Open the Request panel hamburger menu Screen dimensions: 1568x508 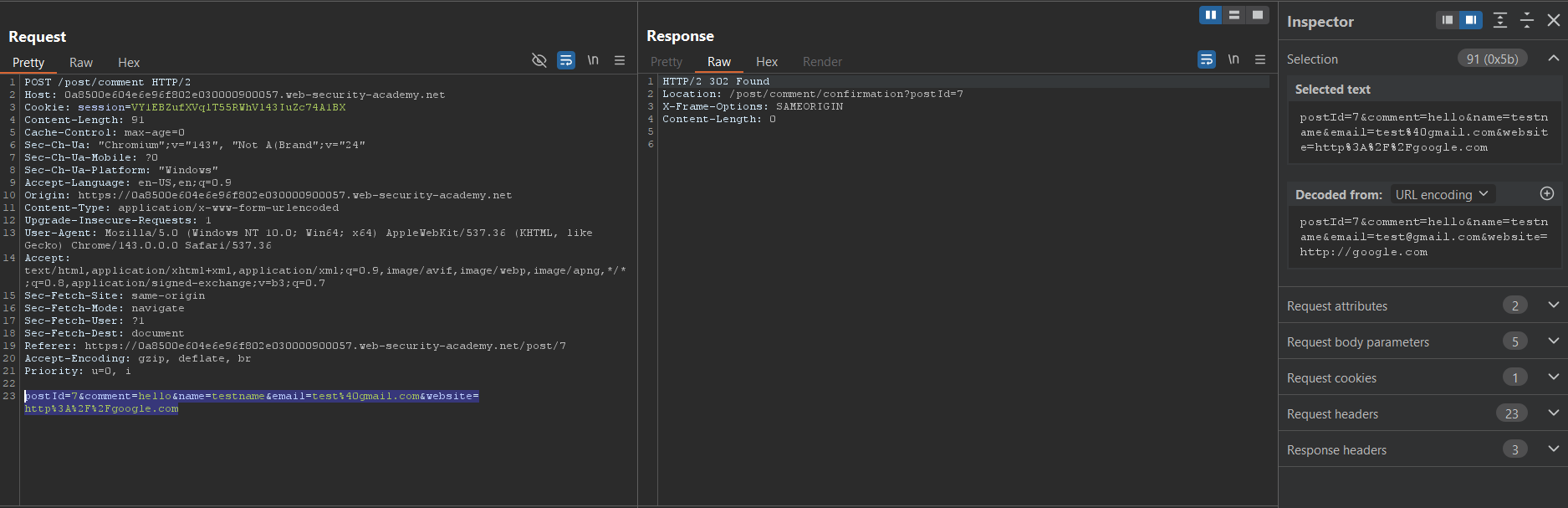coord(620,60)
